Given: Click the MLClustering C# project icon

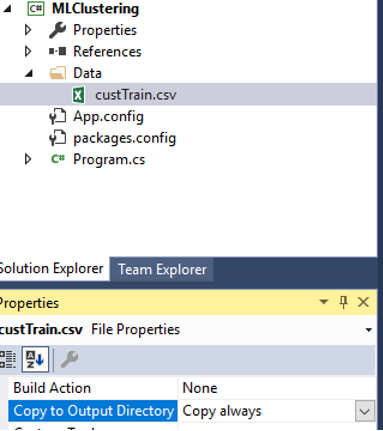Looking at the screenshot, I should pos(36,9).
